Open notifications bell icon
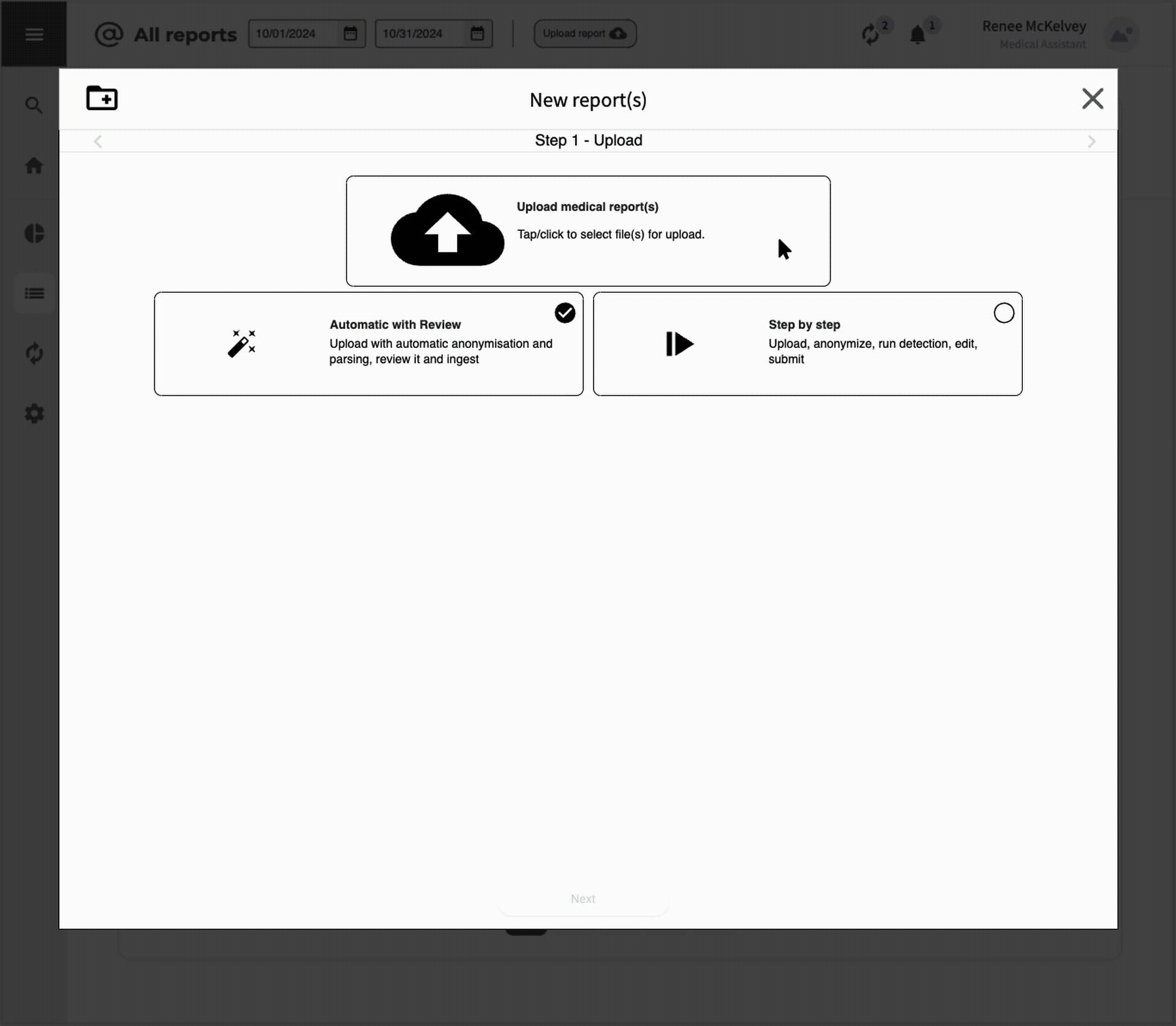The image size is (1176, 1026). pyautogui.click(x=917, y=35)
